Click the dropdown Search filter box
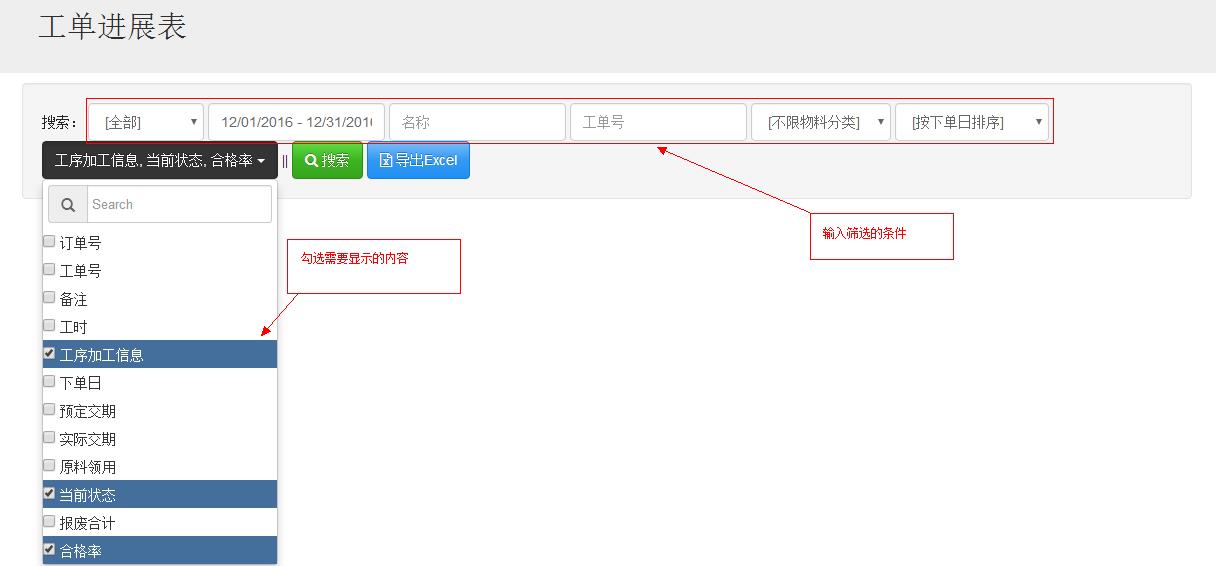This screenshot has width=1216, height=566. click(178, 204)
